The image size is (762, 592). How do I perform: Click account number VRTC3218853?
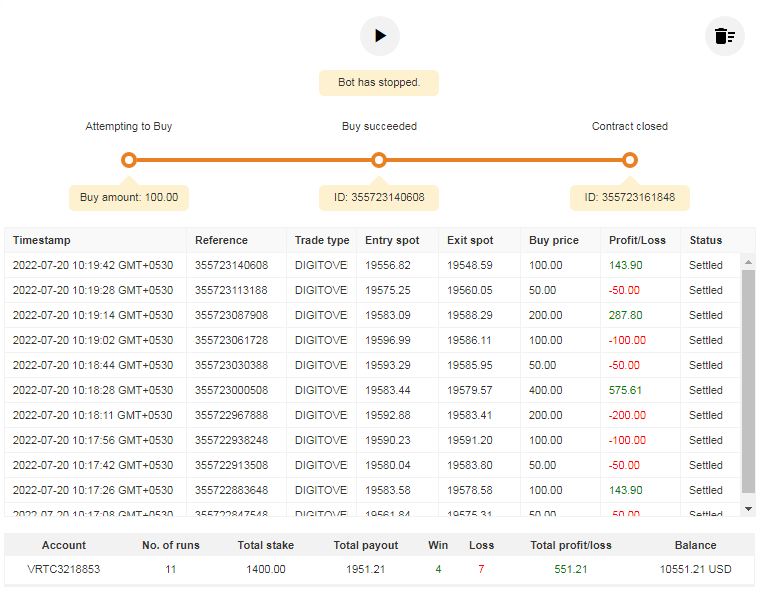click(x=64, y=569)
